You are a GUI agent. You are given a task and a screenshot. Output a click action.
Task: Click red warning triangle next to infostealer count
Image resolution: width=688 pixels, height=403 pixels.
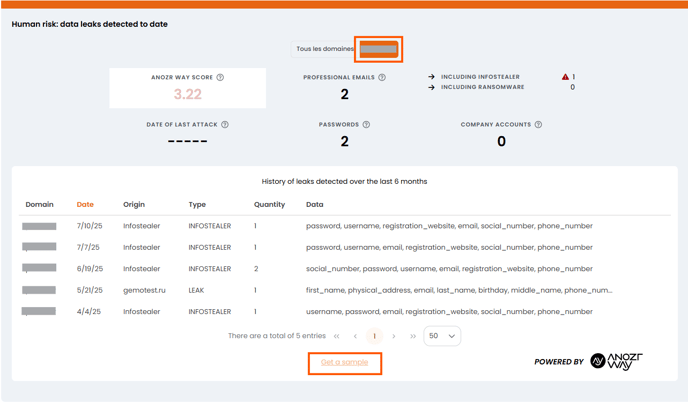pyautogui.click(x=565, y=77)
